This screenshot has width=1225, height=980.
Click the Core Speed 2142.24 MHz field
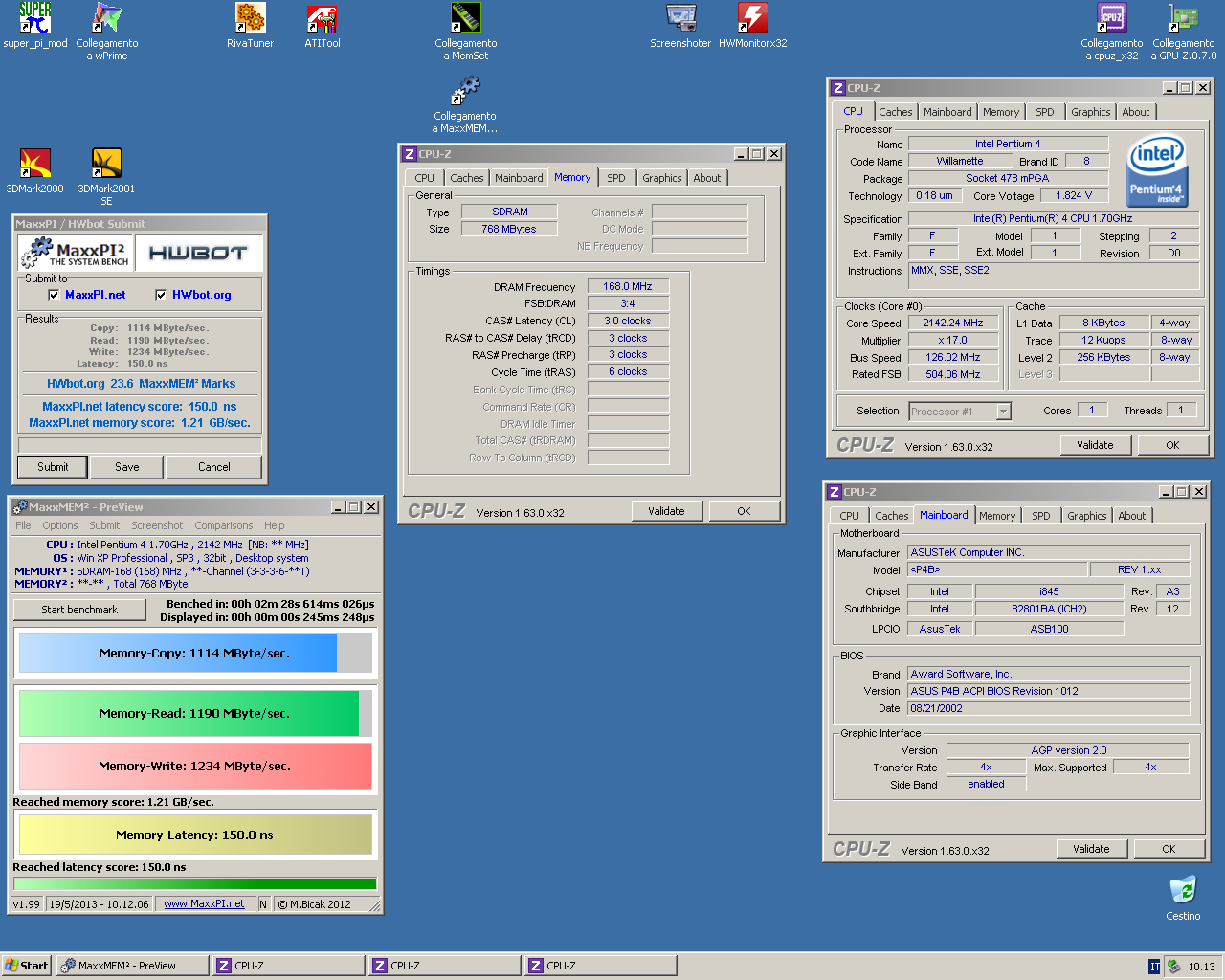[x=953, y=323]
